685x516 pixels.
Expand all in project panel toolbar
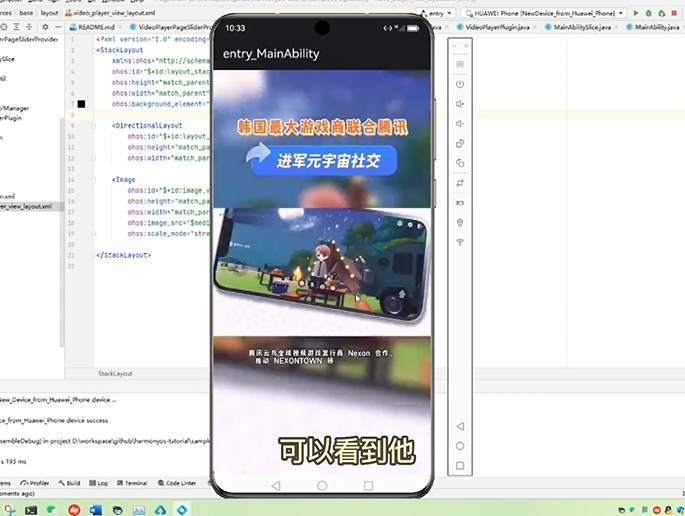(16, 27)
